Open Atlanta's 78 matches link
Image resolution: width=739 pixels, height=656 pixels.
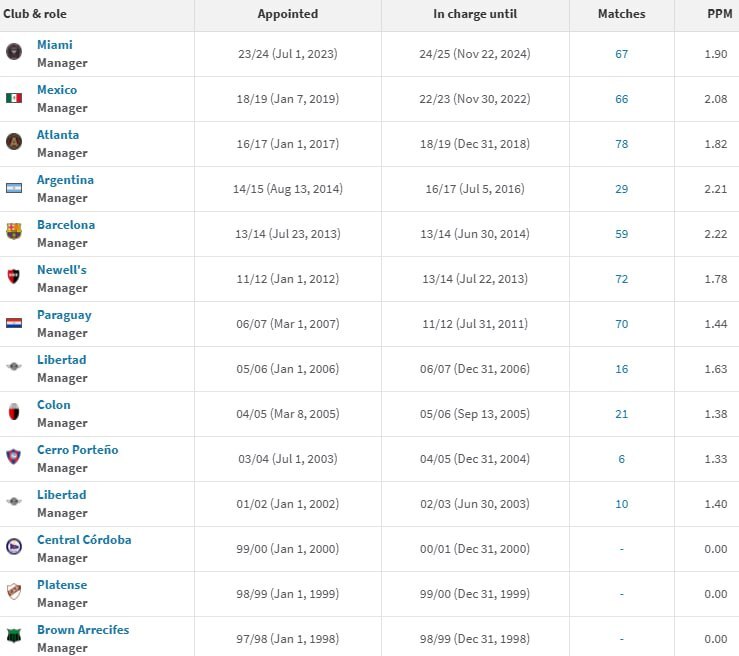coord(622,144)
